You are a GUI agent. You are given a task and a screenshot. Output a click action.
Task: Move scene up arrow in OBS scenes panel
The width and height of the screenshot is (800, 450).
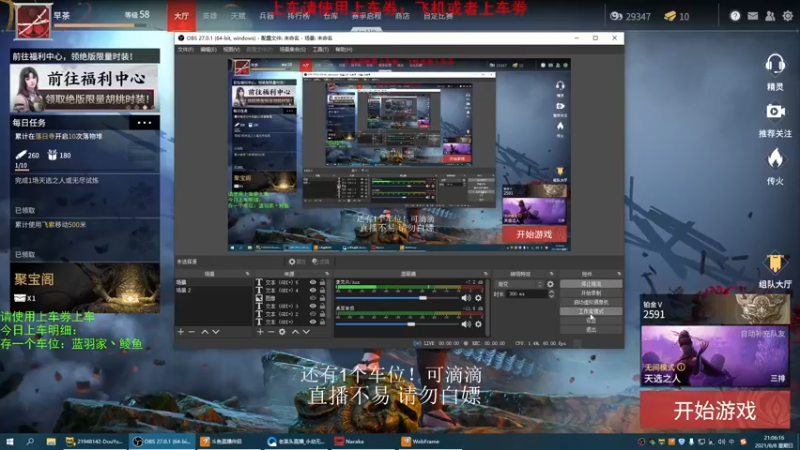[x=205, y=332]
